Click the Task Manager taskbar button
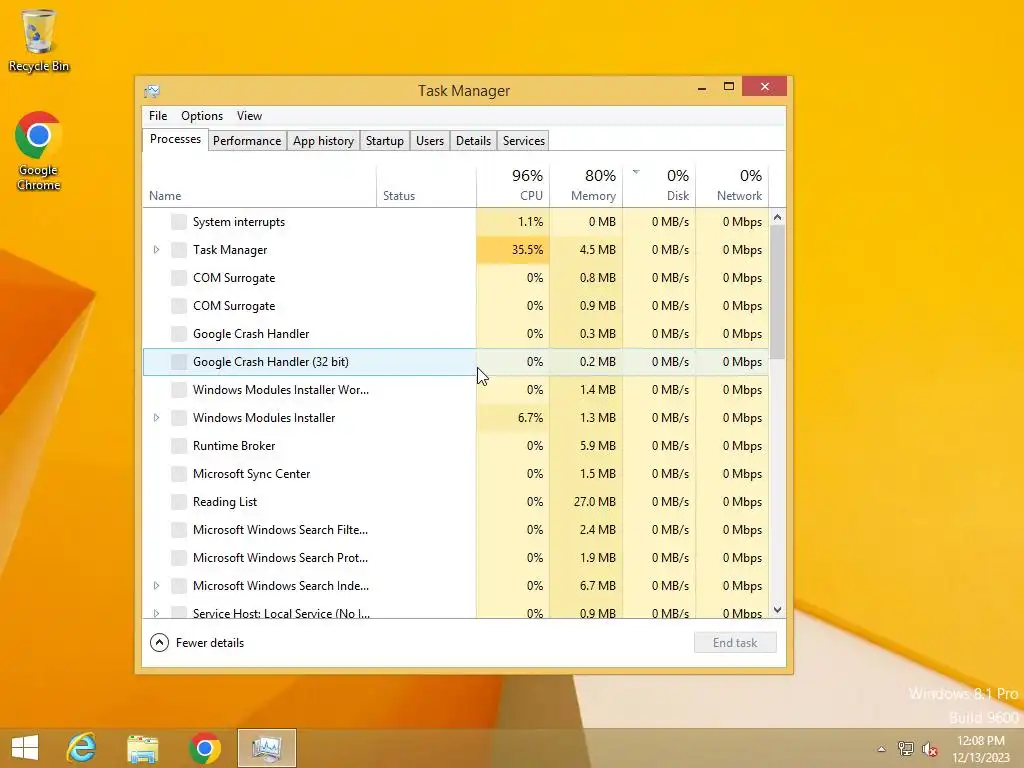 (x=266, y=748)
